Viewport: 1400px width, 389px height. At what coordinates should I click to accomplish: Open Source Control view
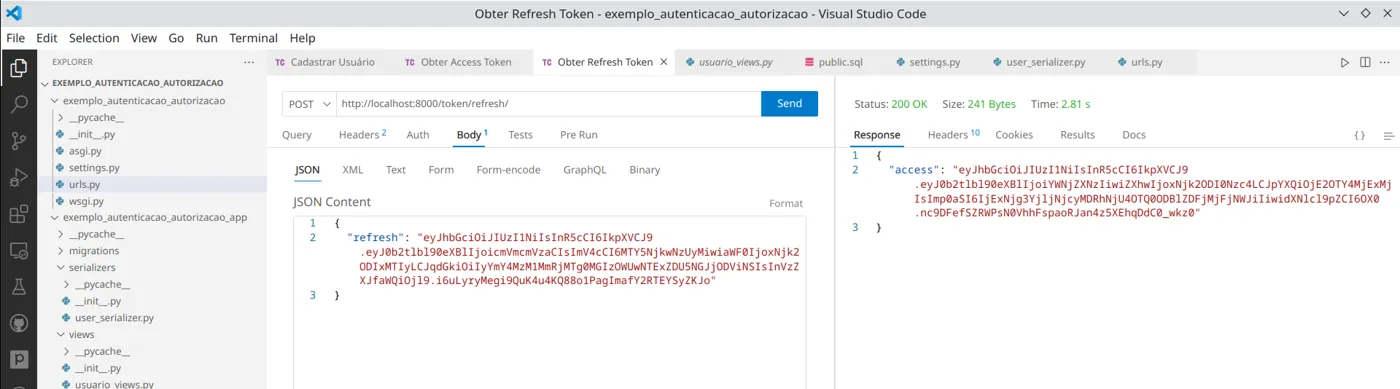point(18,141)
